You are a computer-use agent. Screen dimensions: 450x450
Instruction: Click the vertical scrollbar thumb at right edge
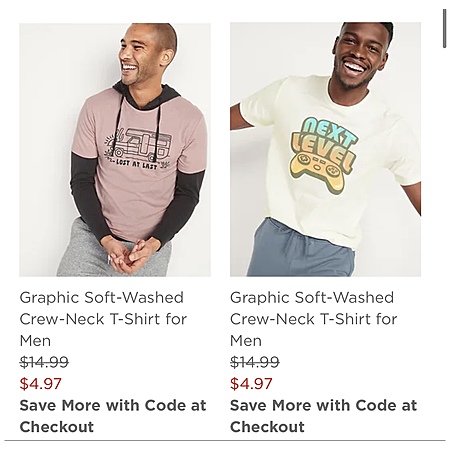pyautogui.click(x=444, y=29)
